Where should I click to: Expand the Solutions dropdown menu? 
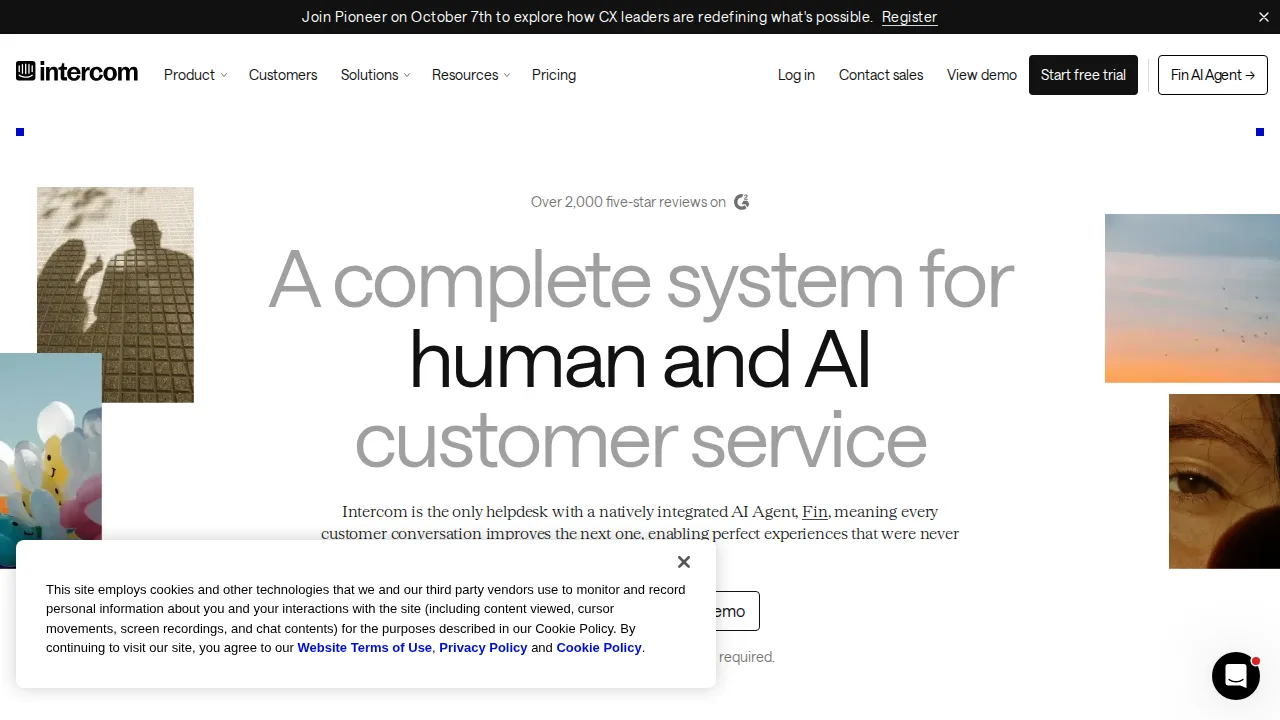pyautogui.click(x=376, y=75)
